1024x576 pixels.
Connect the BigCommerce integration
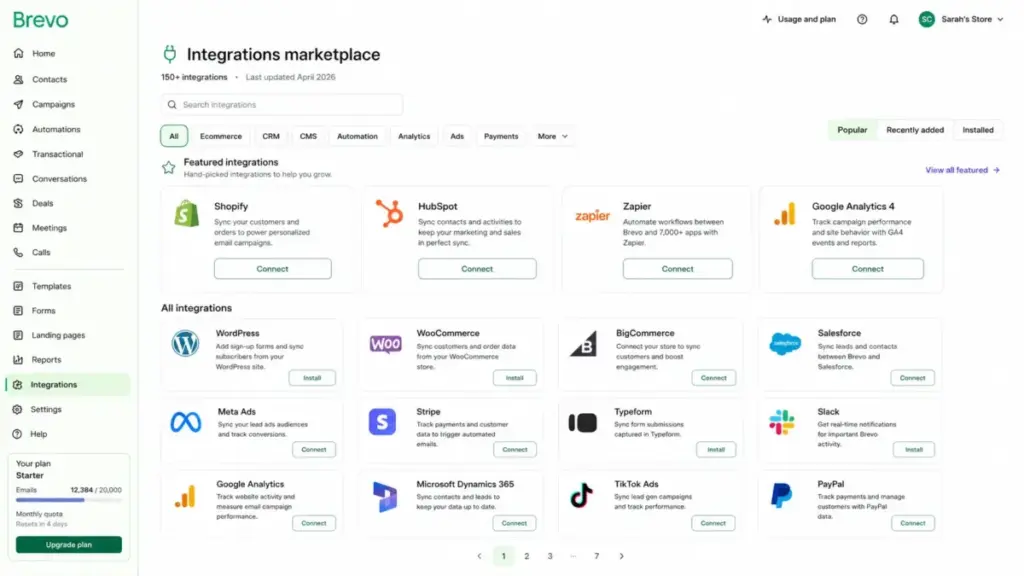713,378
